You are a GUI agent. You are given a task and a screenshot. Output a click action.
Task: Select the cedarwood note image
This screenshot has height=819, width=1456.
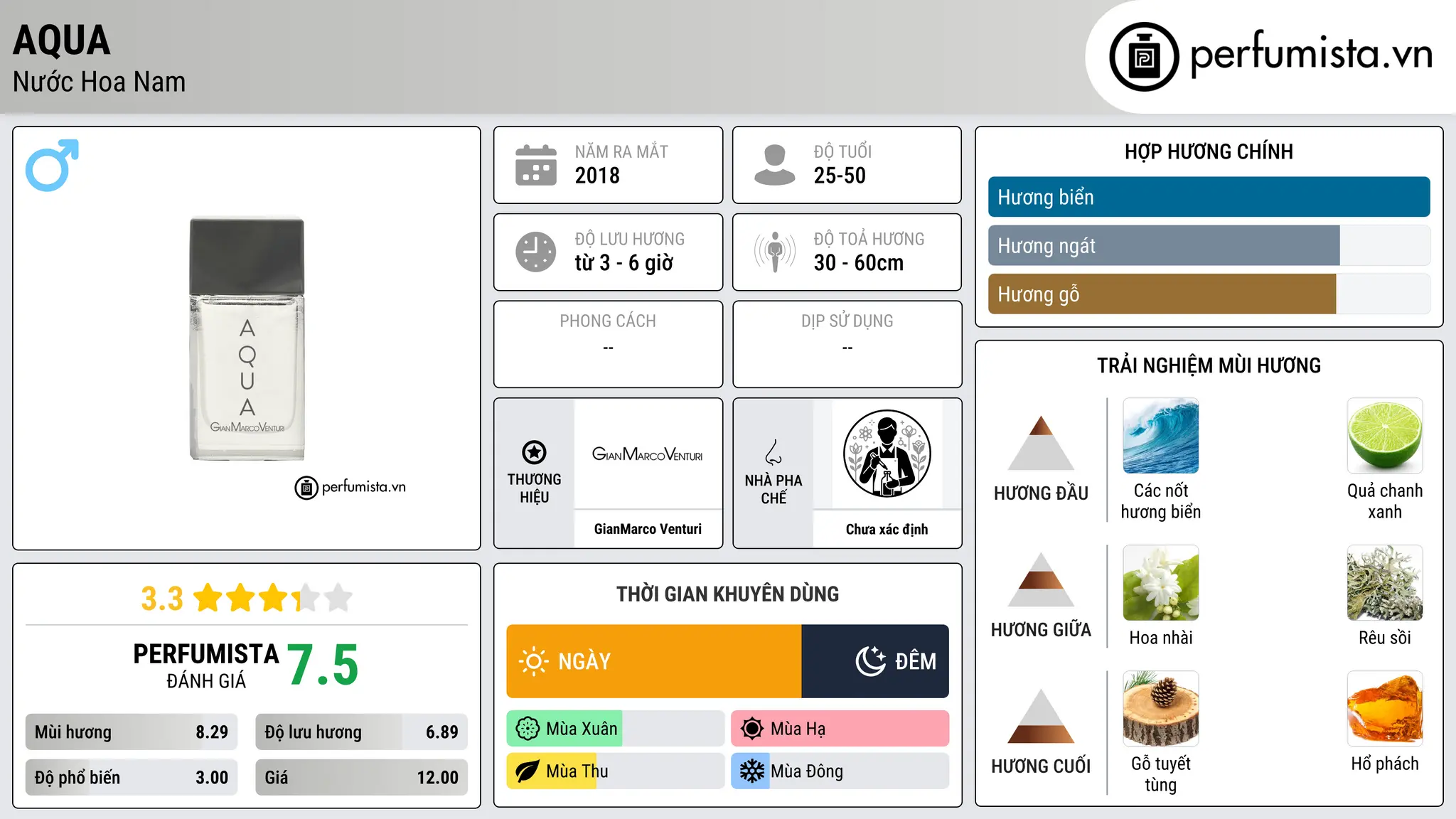pos(1160,709)
